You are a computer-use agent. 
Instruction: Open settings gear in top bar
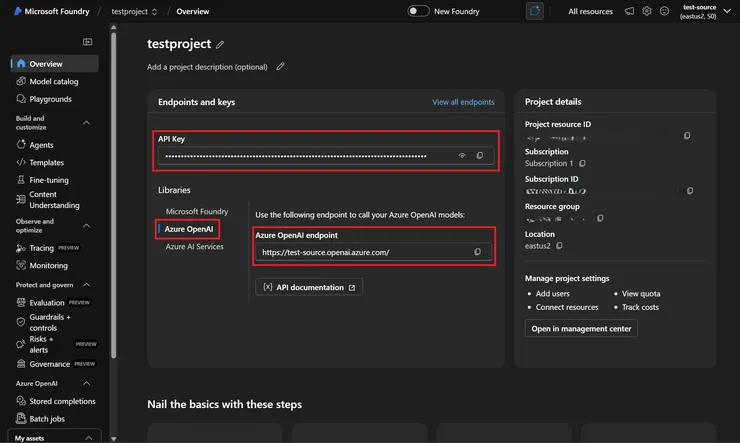[x=647, y=11]
